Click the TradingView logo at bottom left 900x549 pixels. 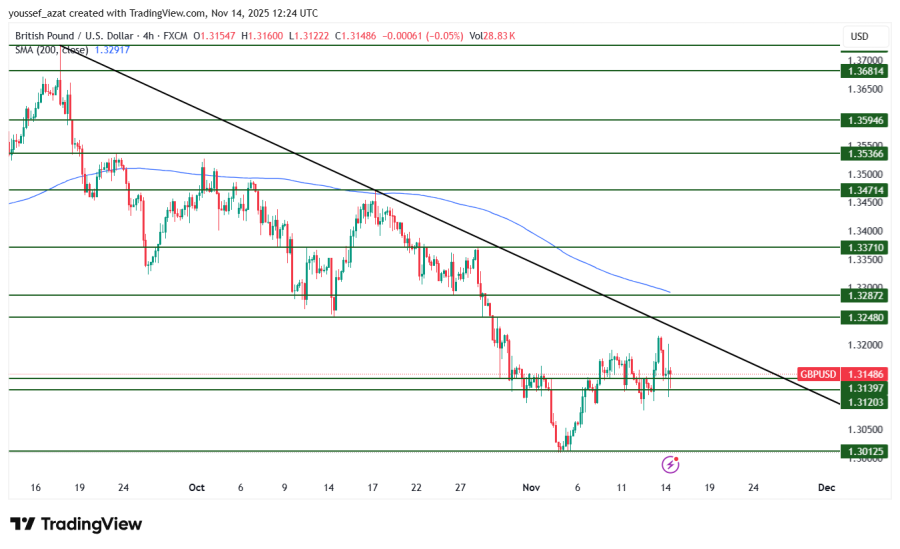pos(76,524)
